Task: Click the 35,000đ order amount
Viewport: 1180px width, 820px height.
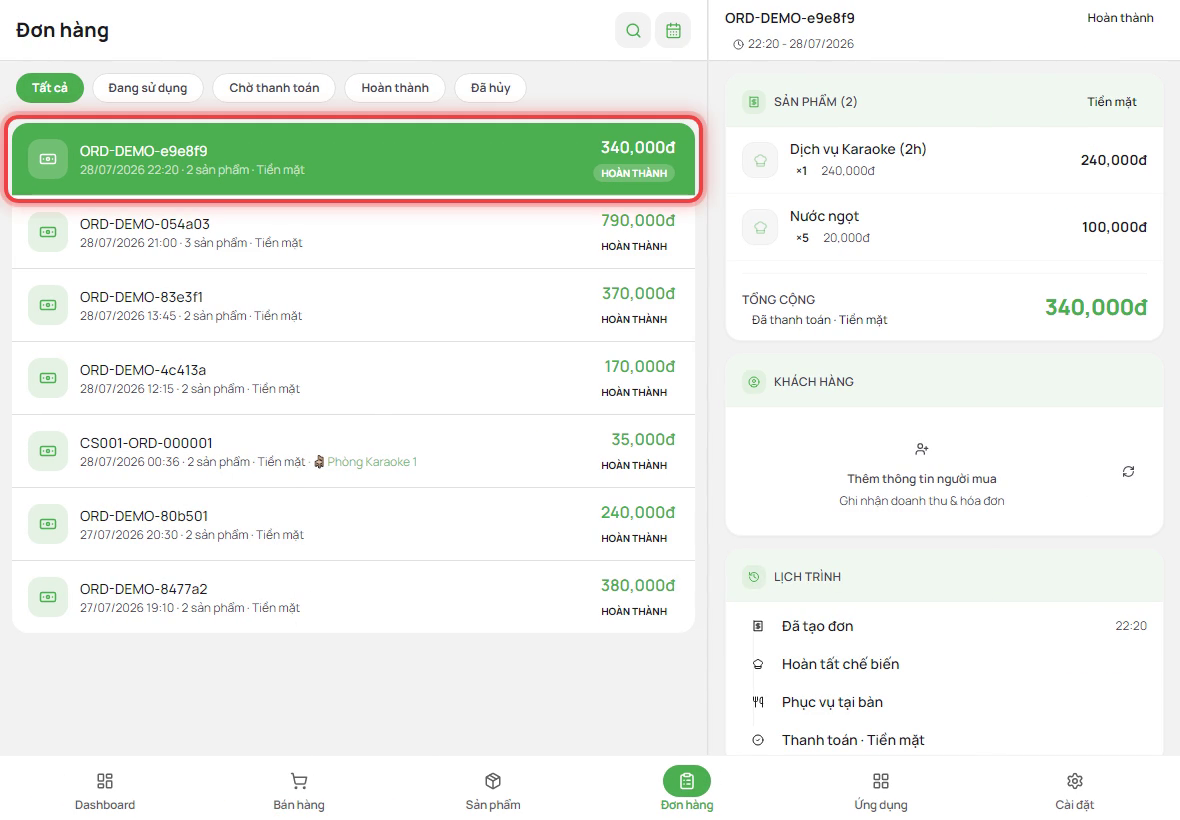Action: point(643,439)
